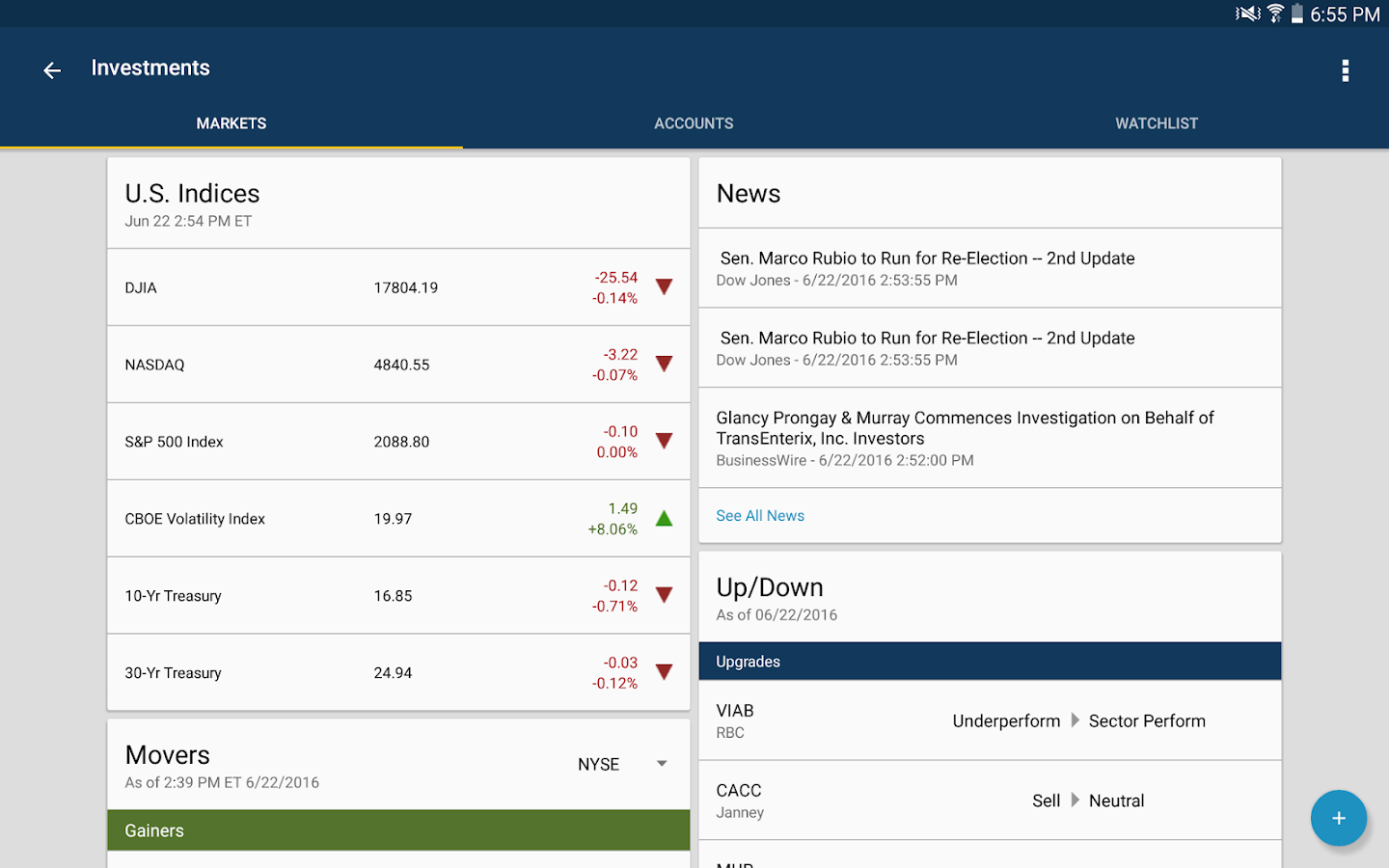Select the CACC Janney upgrade row
1389x868 pixels.
(990, 800)
